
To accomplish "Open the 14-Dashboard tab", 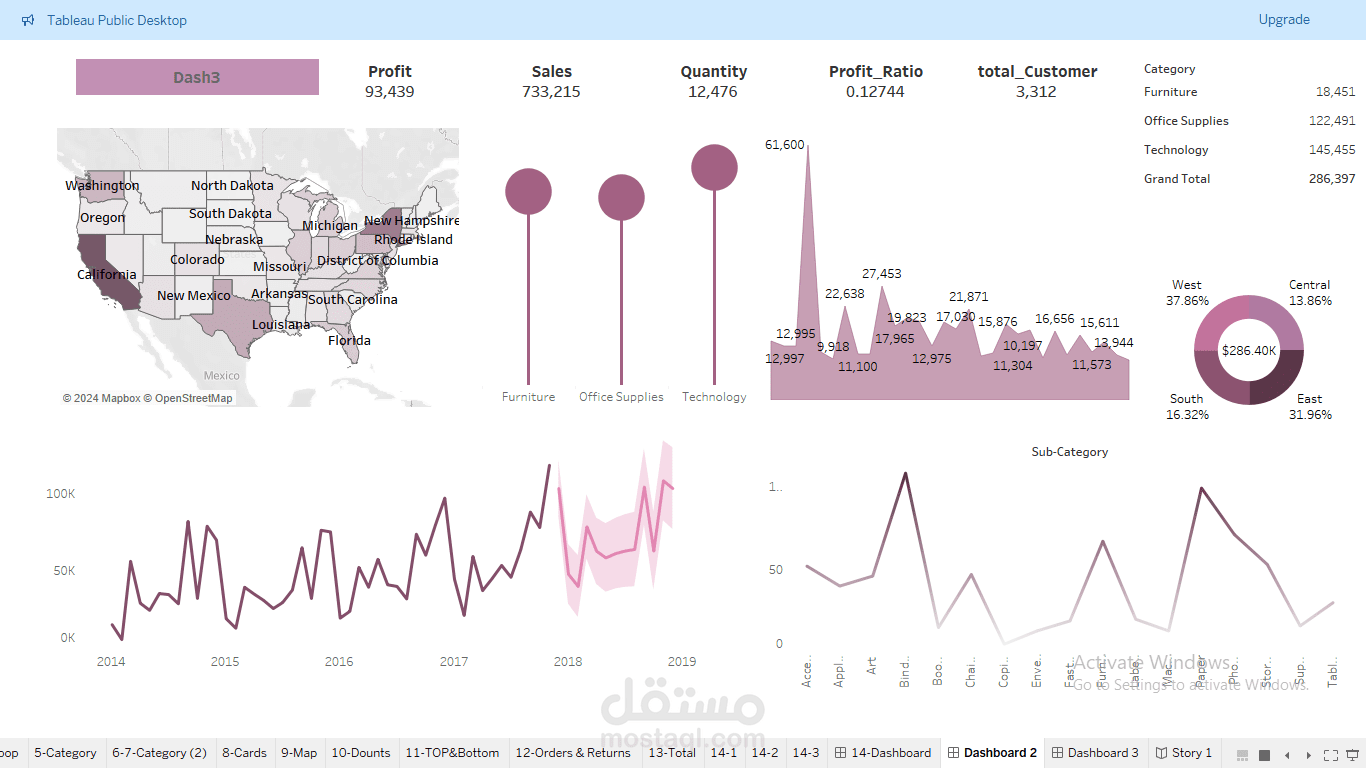I will [883, 753].
